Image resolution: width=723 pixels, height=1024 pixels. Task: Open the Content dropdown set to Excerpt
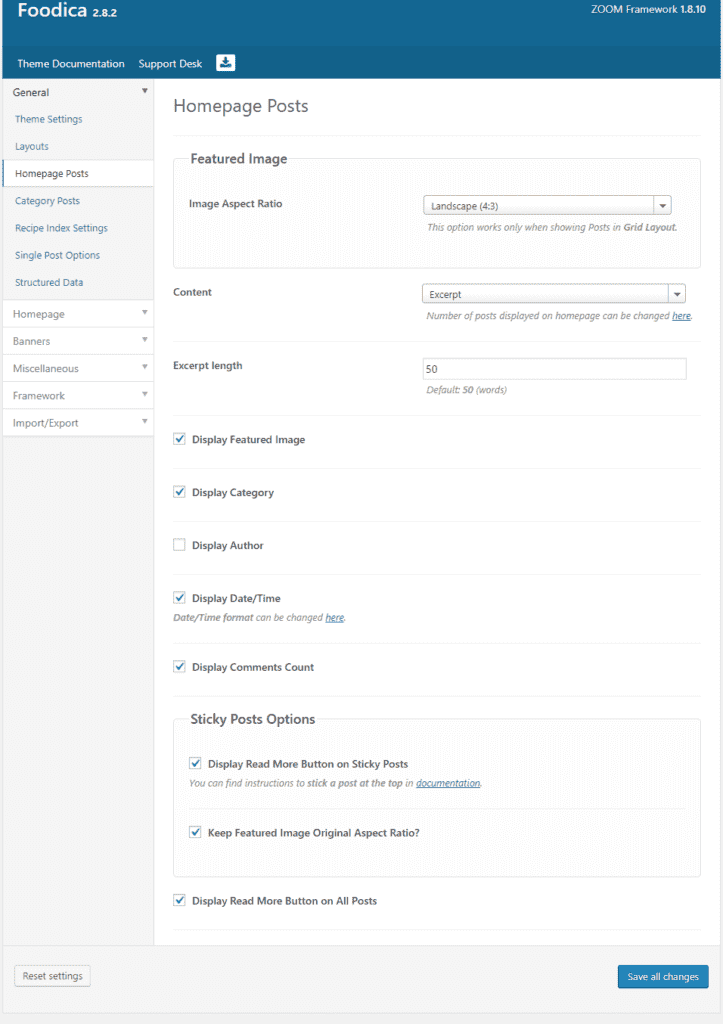coord(553,294)
